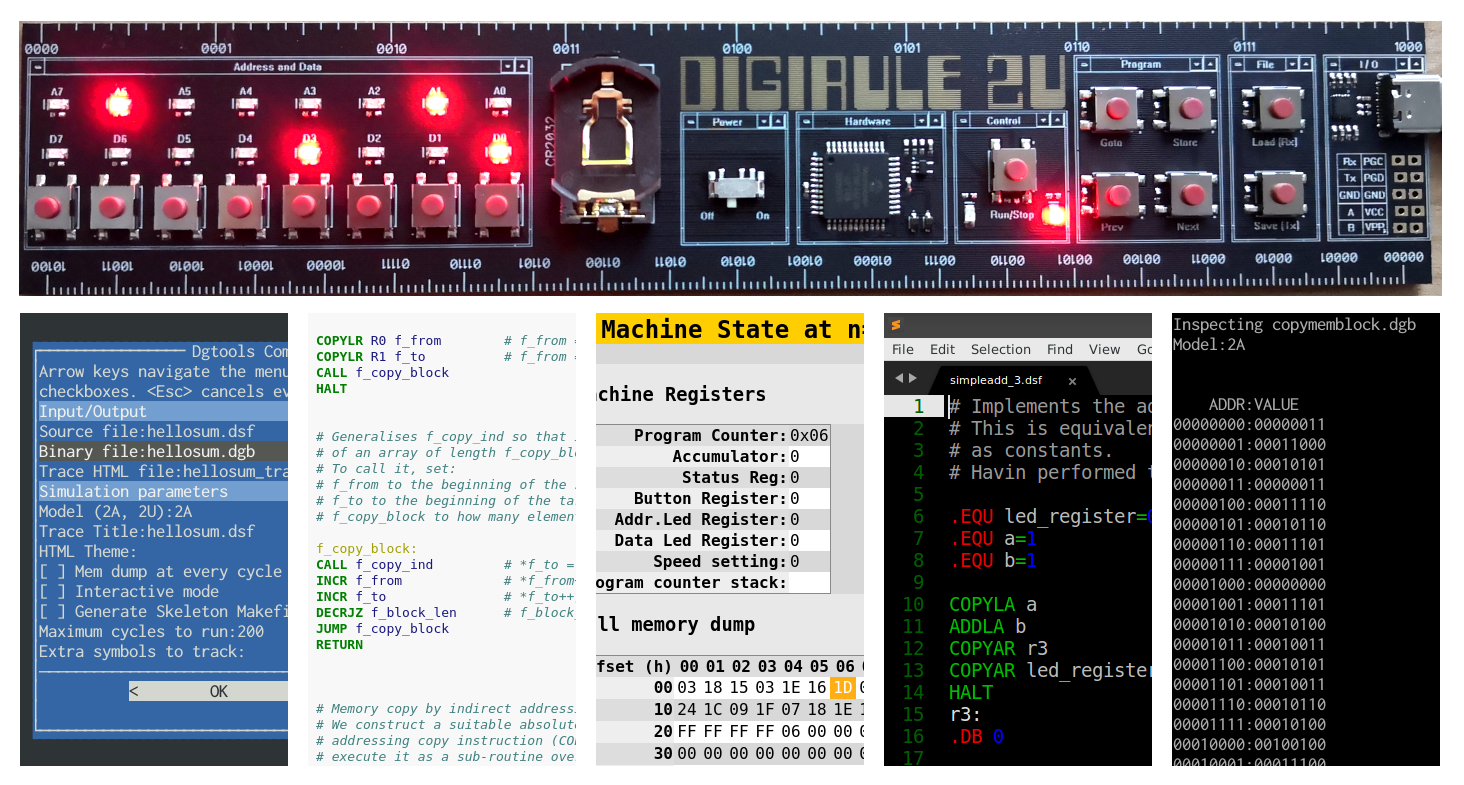The width and height of the screenshot is (1464, 785).
Task: Open the Selection menu in Sublime Text
Action: click(x=1000, y=350)
